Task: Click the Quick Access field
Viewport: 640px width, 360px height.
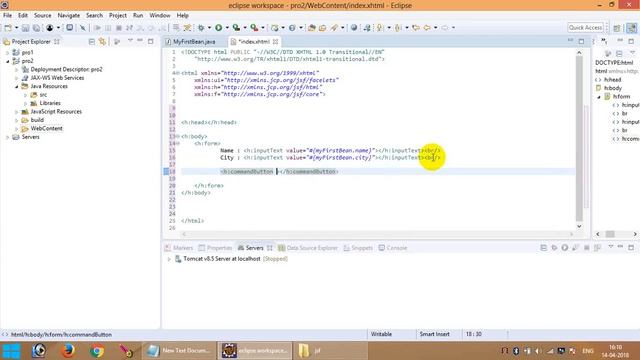Action: pos(585,28)
